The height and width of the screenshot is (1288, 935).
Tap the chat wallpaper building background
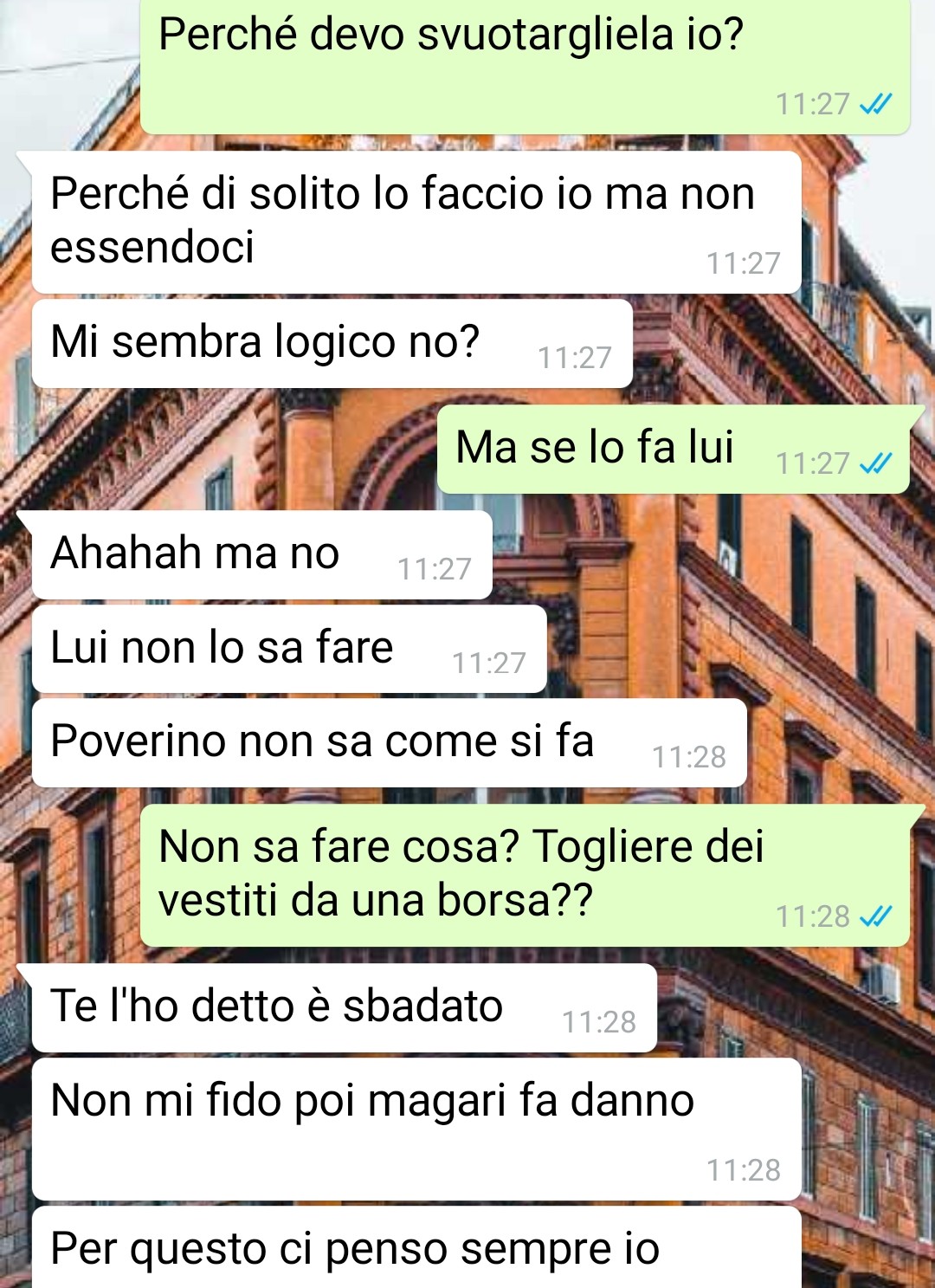[x=848, y=658]
